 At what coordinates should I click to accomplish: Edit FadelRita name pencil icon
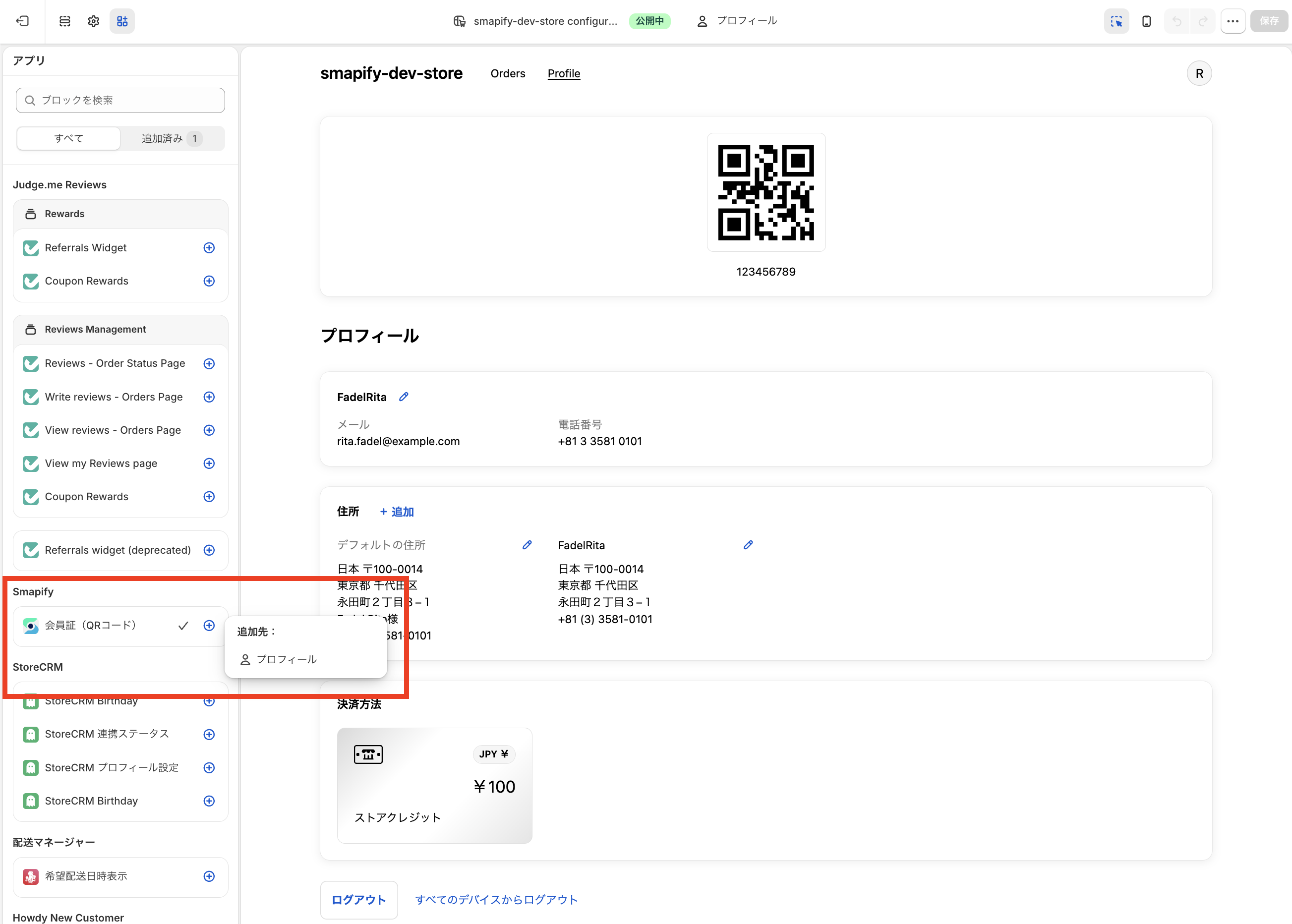click(404, 397)
